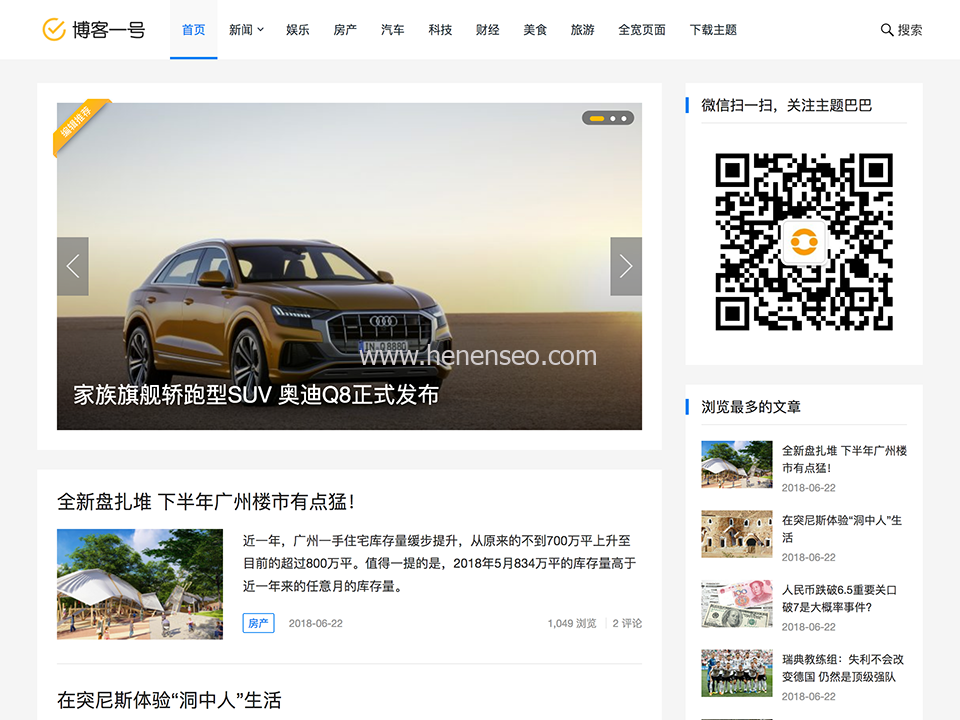Image resolution: width=960 pixels, height=720 pixels.
Task: Open sidebar link 瑞典教练组：失利不会改变德国
Action: [843, 668]
